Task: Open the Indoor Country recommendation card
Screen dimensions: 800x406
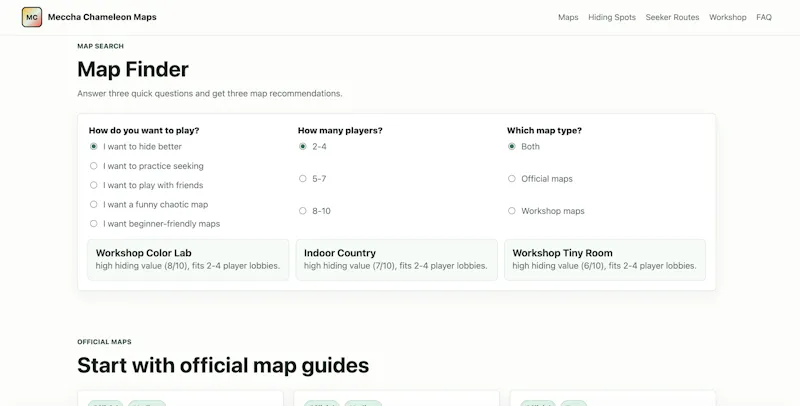Action: pos(396,260)
